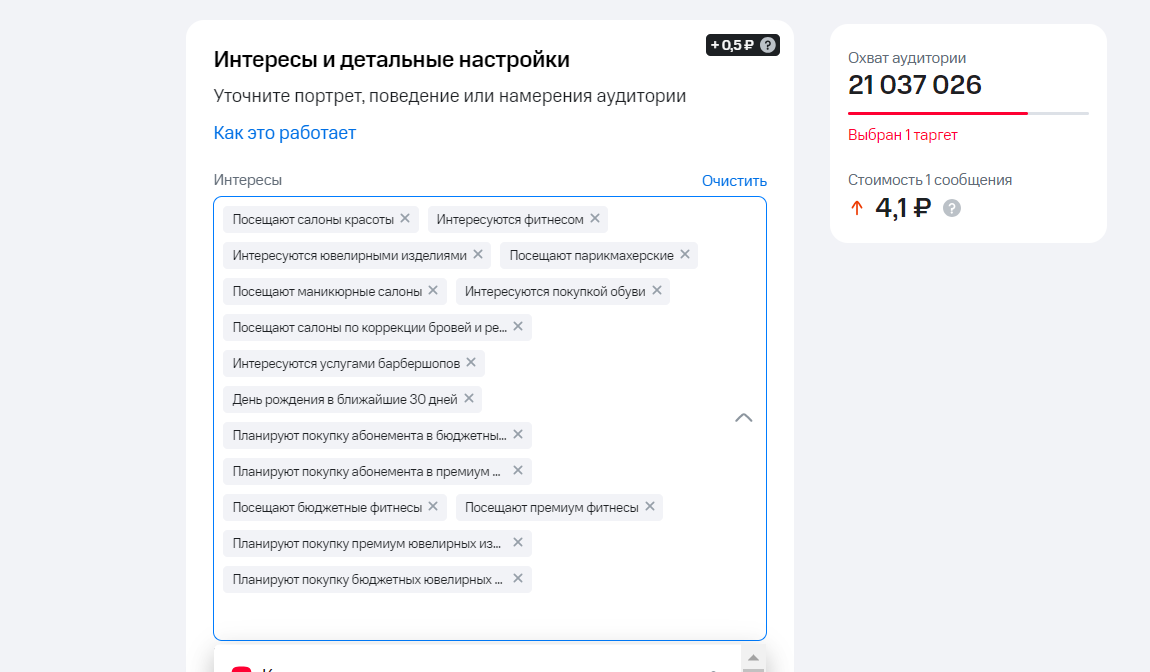1150x672 pixels.
Task: Delete the «Интересуются ювелирными изделиями» tag
Action: click(477, 255)
